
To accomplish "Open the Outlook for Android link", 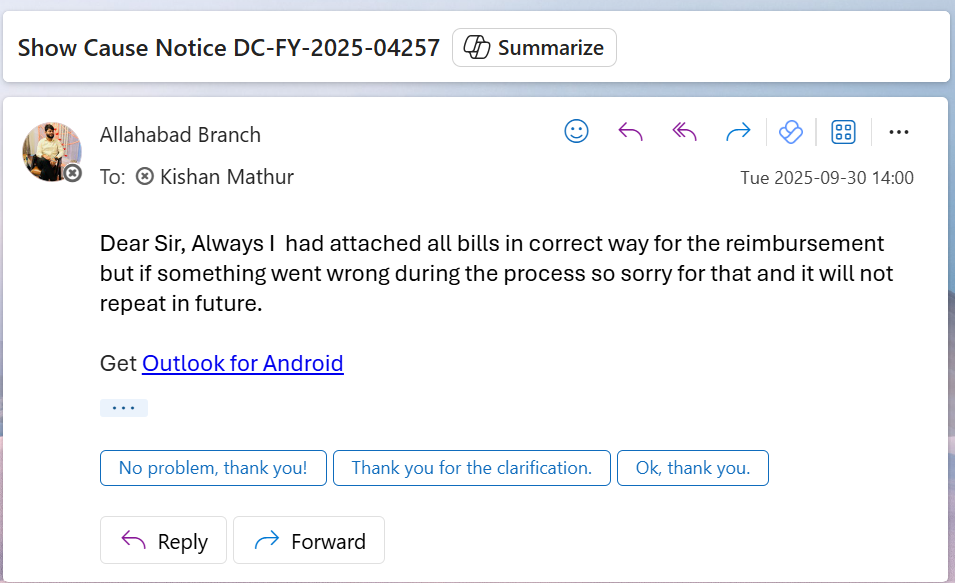I will [x=243, y=363].
